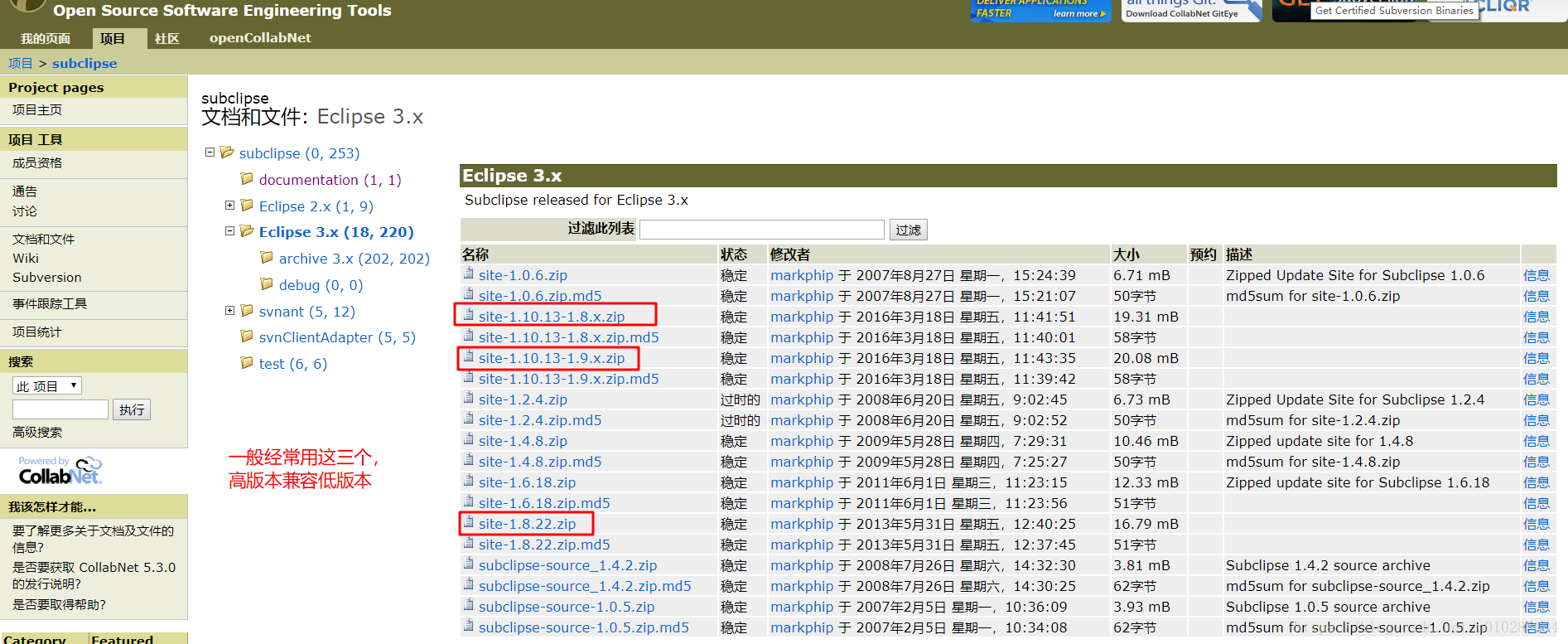Download site-1.4.8.zip.md5 link
The height and width of the screenshot is (644, 1568).
[x=540, y=462]
